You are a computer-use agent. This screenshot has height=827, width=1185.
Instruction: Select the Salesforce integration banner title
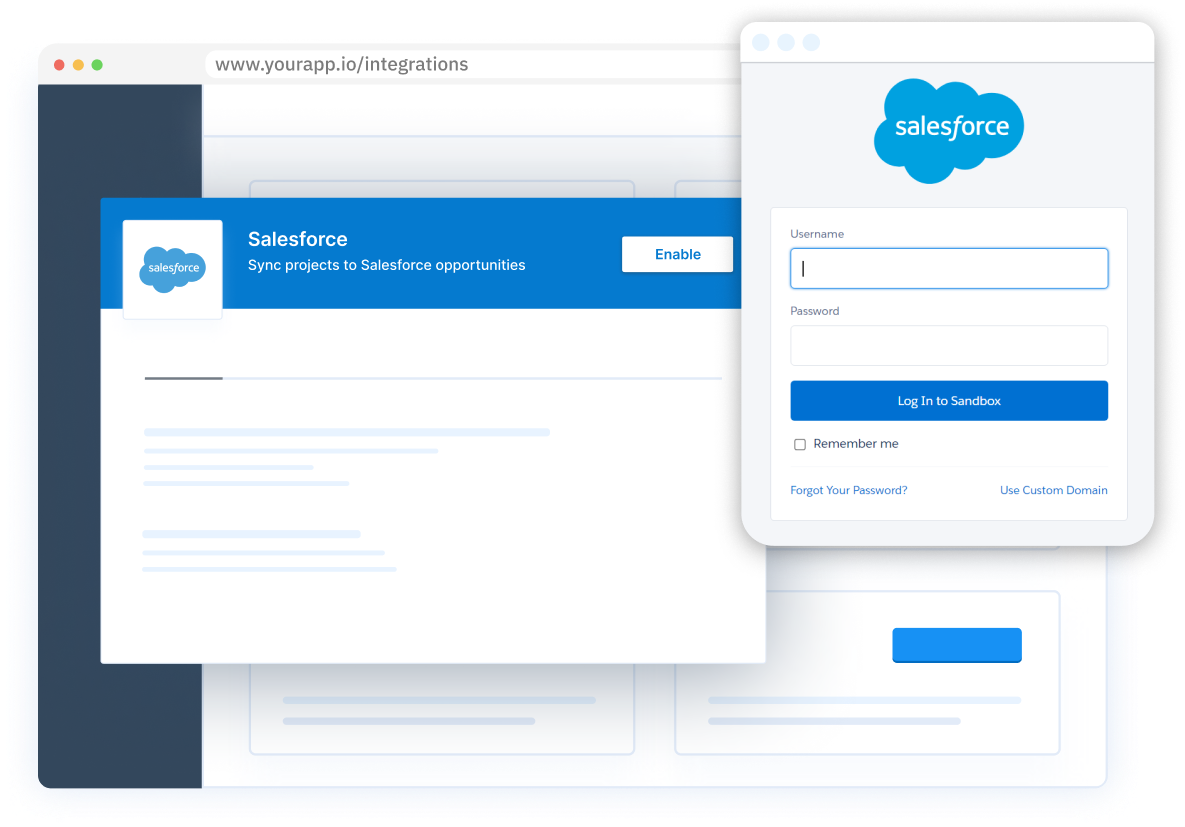tap(297, 239)
